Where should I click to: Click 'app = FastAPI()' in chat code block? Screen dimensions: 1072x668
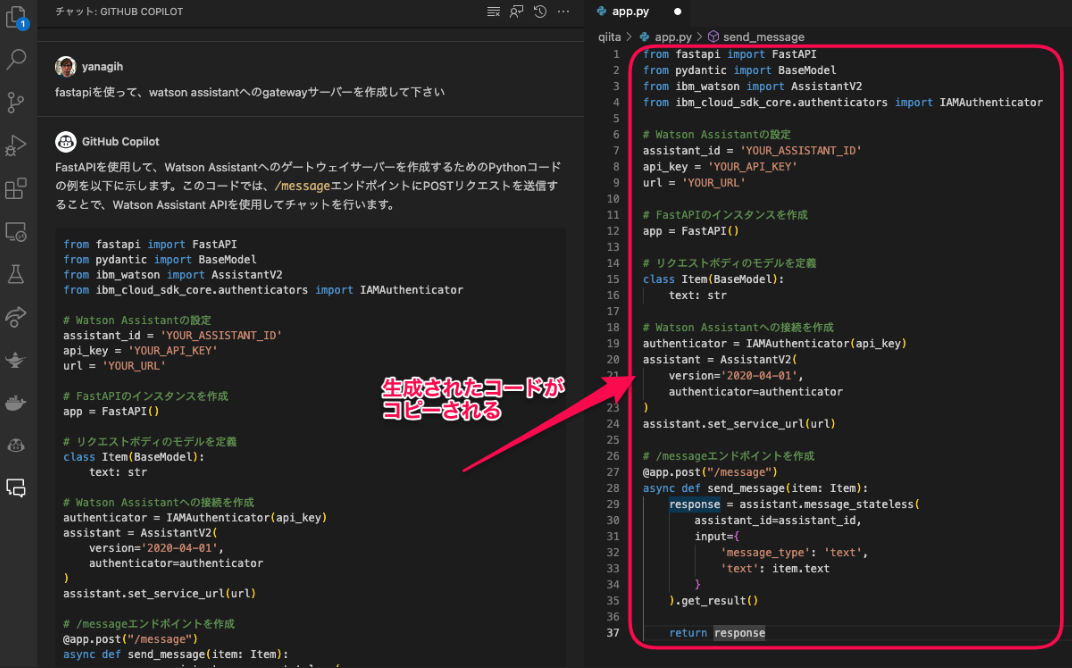point(111,411)
